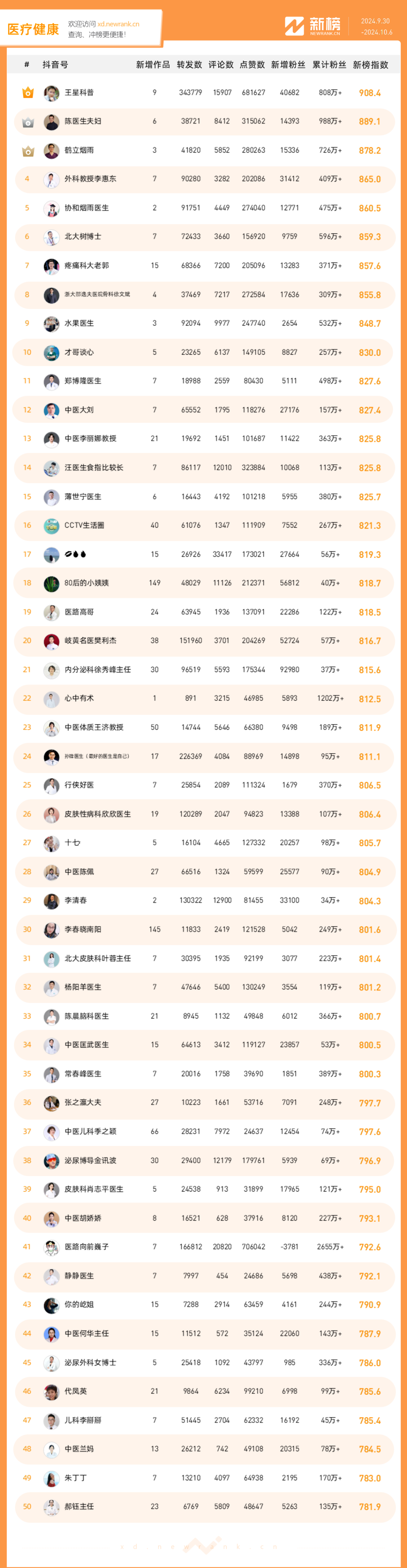This screenshot has height=1568, width=407.
Task: Select the 点赞数 column header
Action: [x=252, y=65]
